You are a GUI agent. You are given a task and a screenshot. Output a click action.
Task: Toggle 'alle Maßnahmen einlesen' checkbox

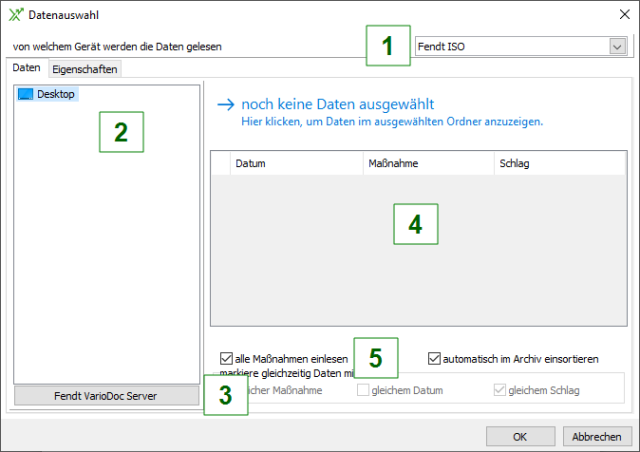[x=226, y=358]
